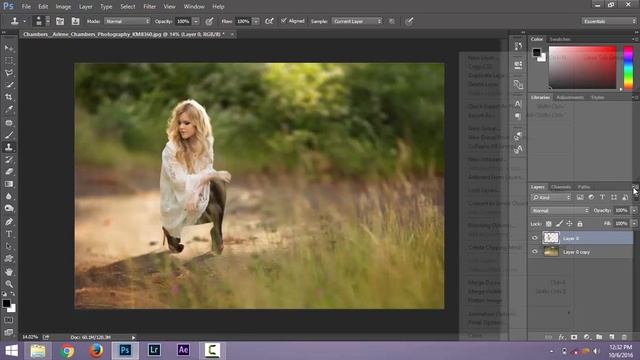Create a new group folder
Screen dimensions: 640x360
(x=599, y=337)
